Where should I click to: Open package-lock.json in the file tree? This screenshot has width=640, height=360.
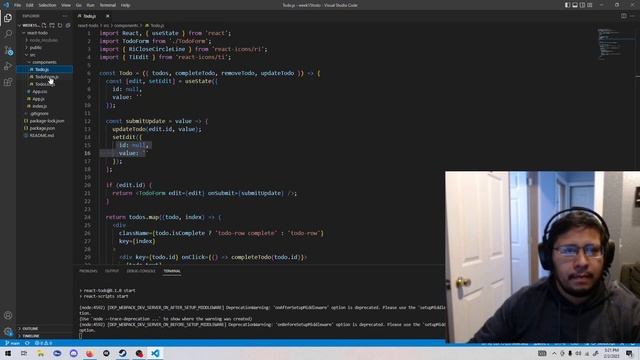[44, 121]
